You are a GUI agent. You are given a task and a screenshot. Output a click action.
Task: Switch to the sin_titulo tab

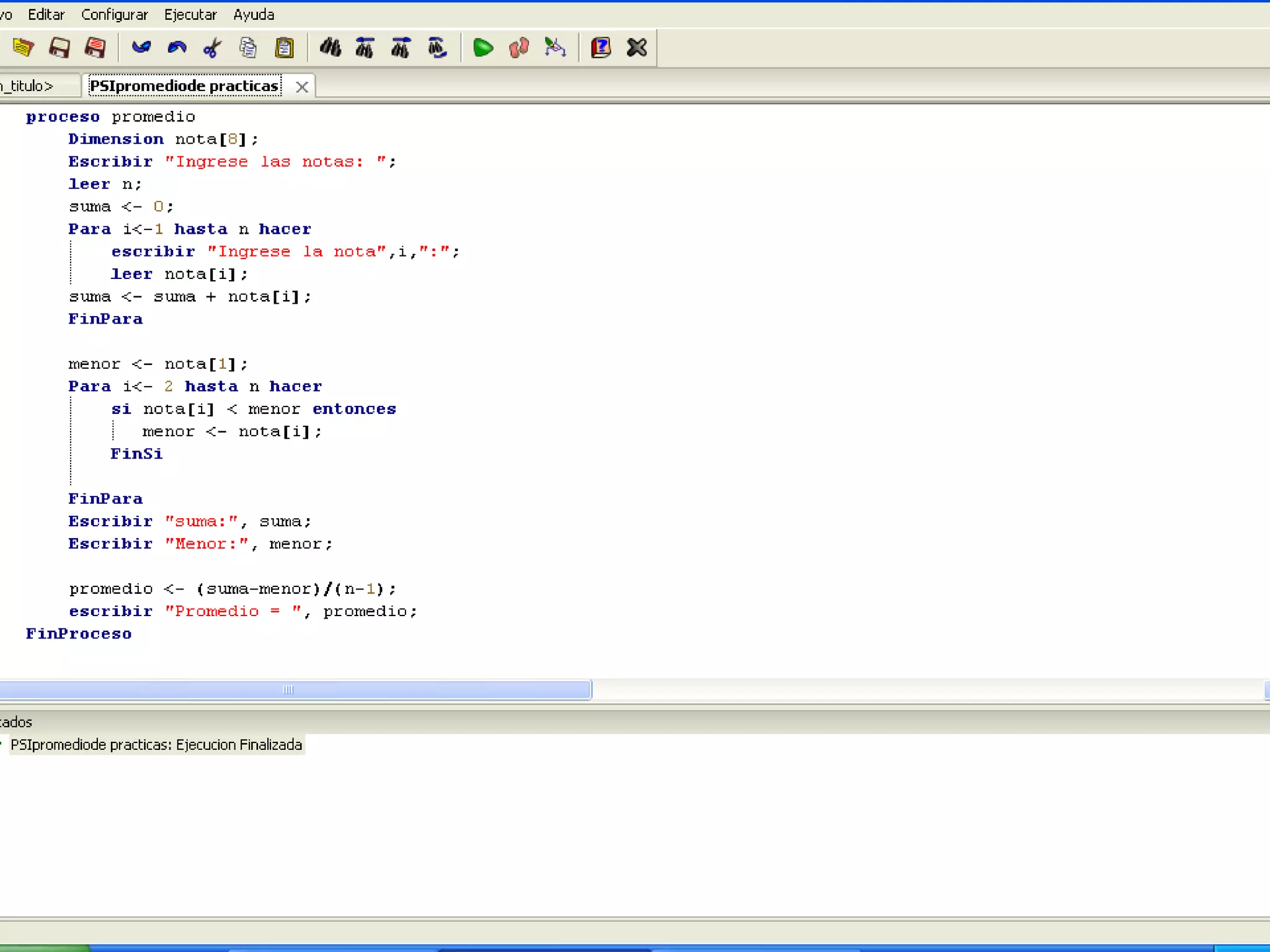tap(30, 86)
